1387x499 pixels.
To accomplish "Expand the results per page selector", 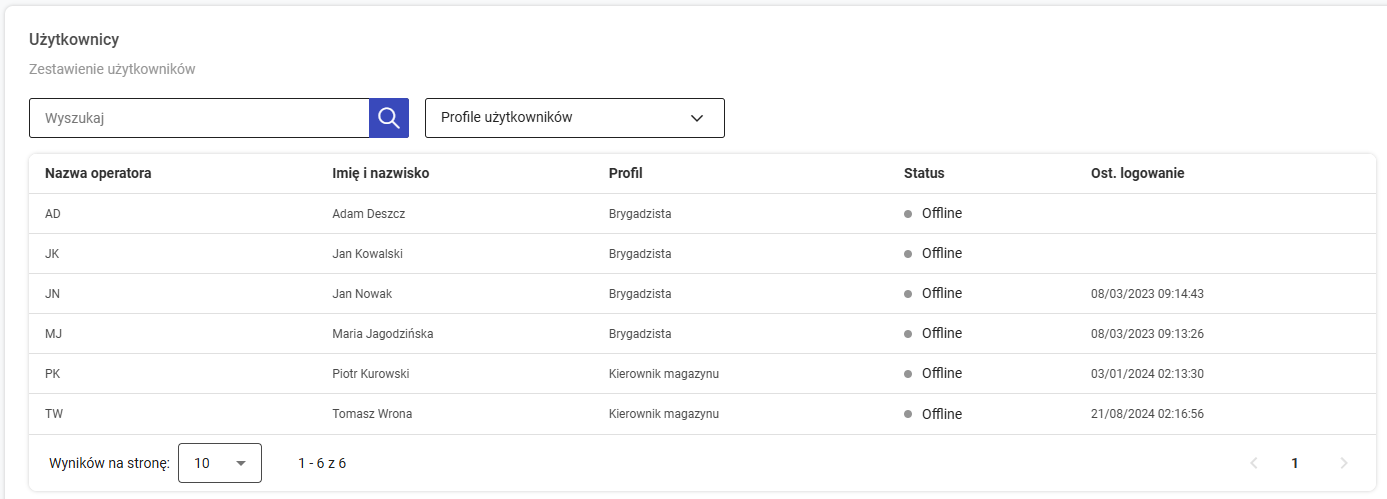I will coord(219,463).
